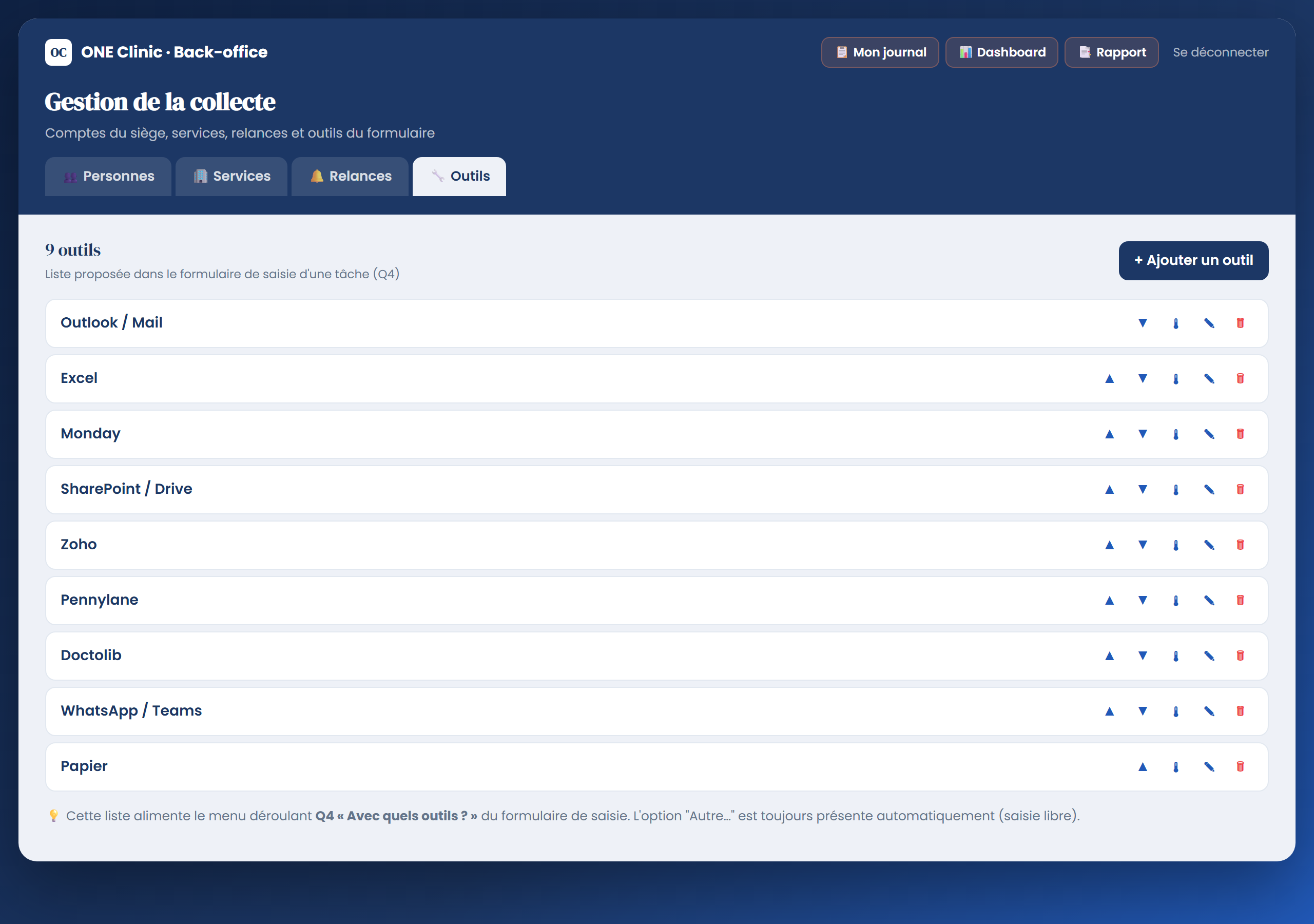Move Excel up one position
Screen dimensions: 1314x924
1109,378
